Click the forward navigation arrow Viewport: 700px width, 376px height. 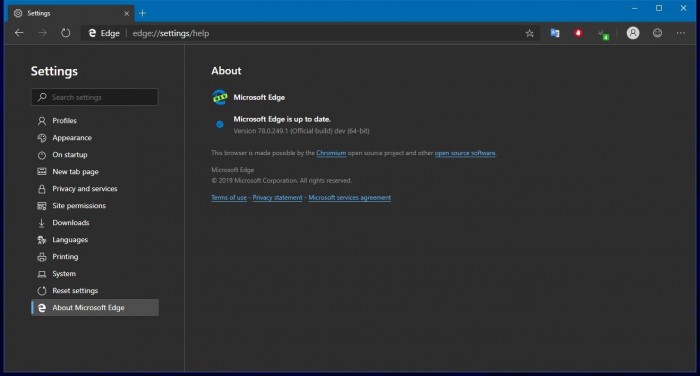pyautogui.click(x=42, y=33)
